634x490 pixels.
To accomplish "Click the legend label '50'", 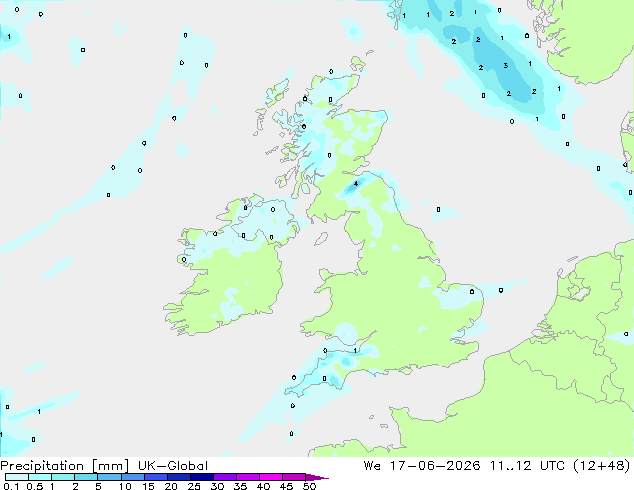I will pyautogui.click(x=309, y=486).
